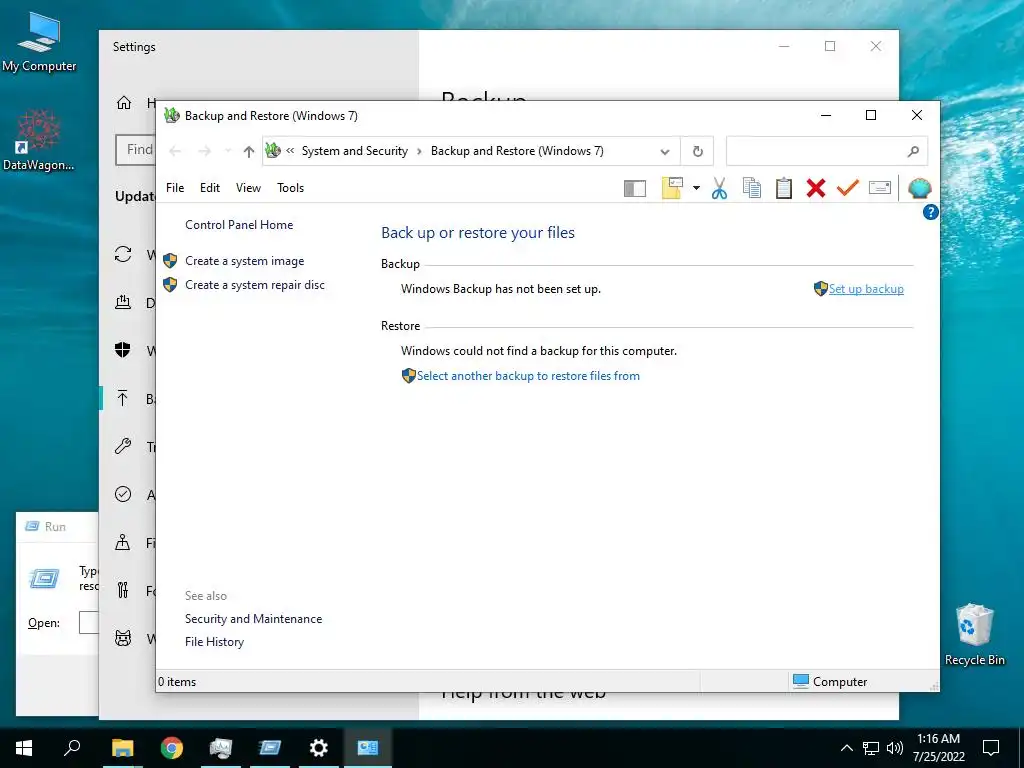Open the File menu

[175, 188]
